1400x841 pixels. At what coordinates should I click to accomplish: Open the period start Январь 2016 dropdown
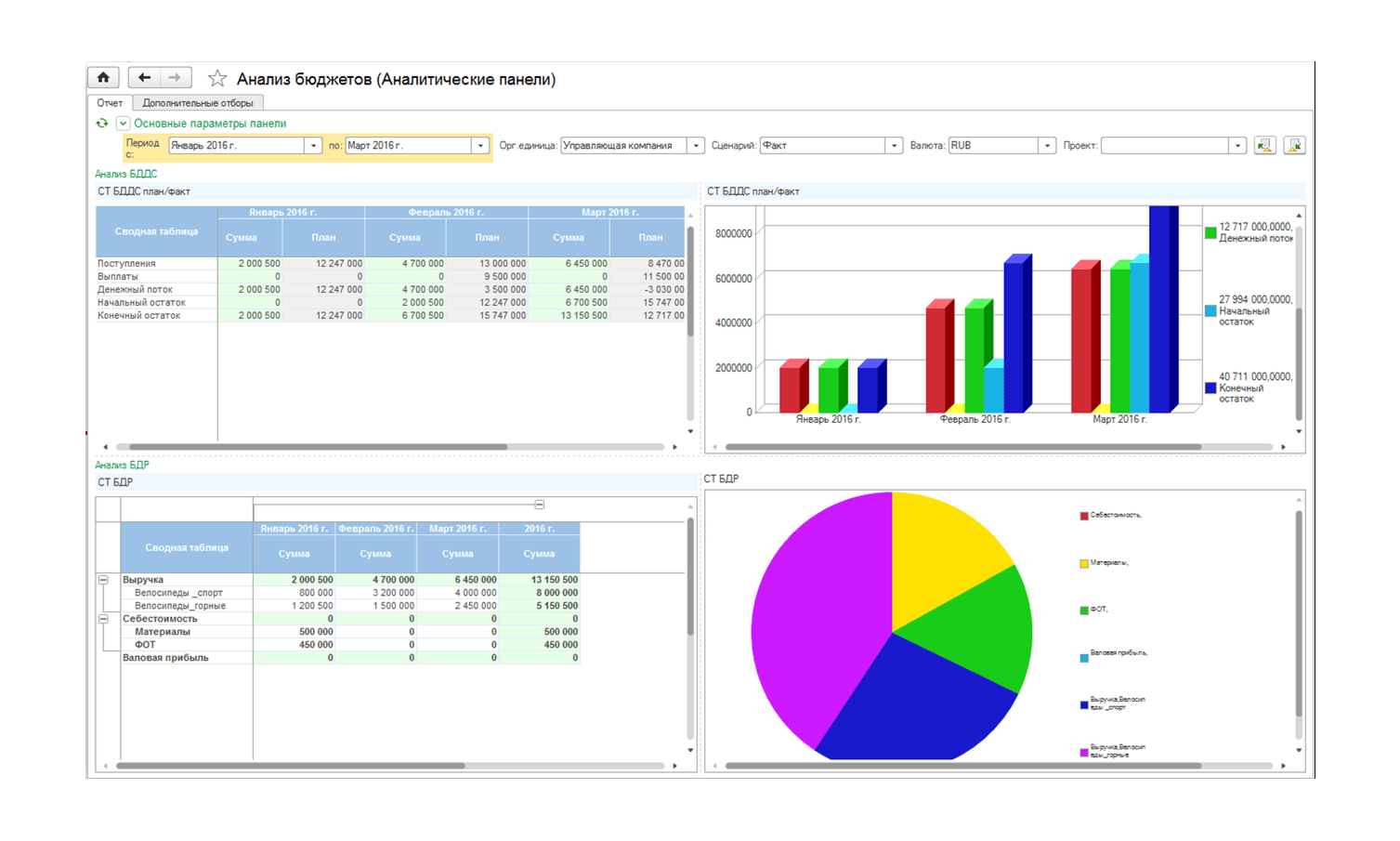point(314,146)
